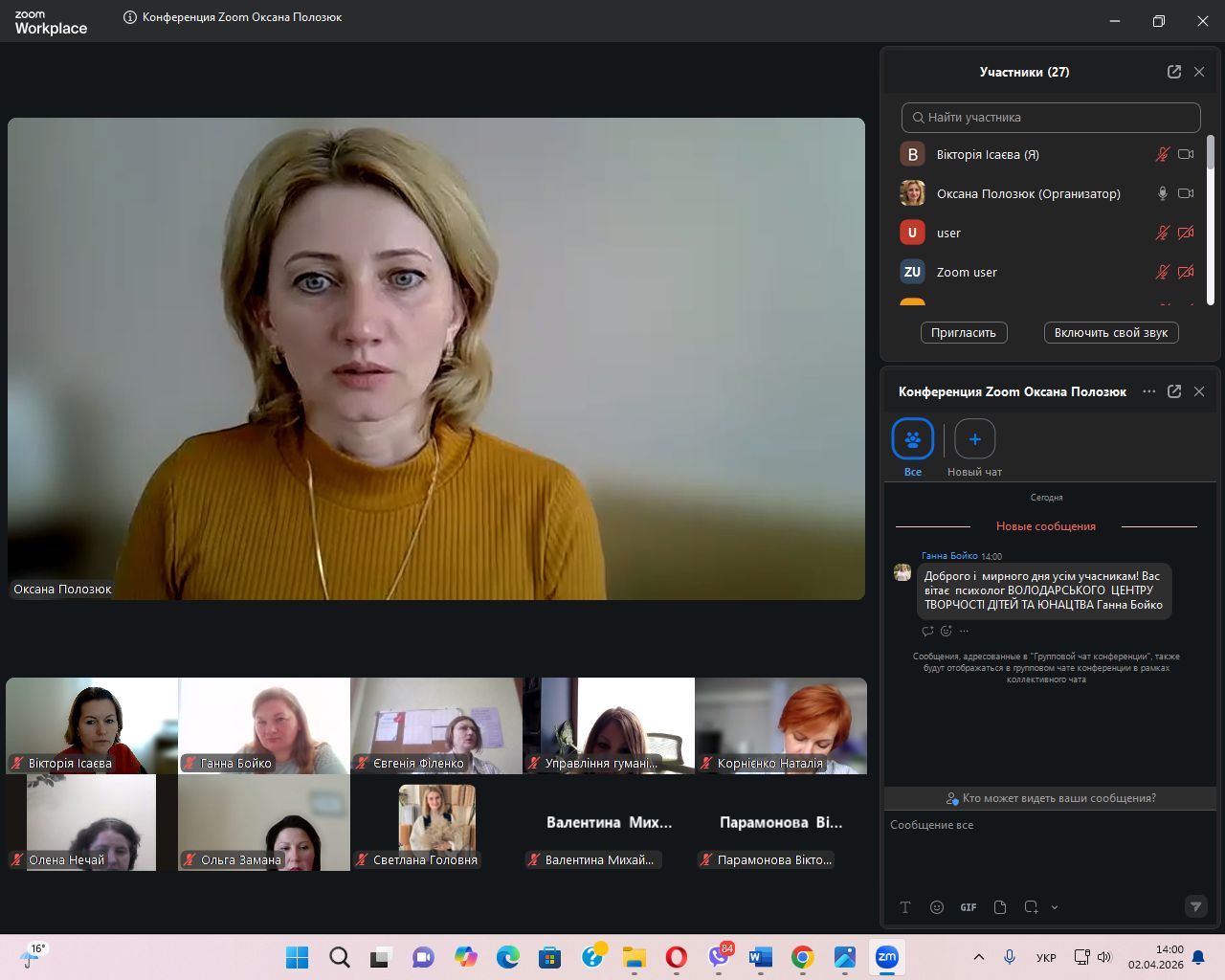Viewport: 1225px width, 980px height.
Task: Pop out the Участники panel
Action: click(1174, 72)
